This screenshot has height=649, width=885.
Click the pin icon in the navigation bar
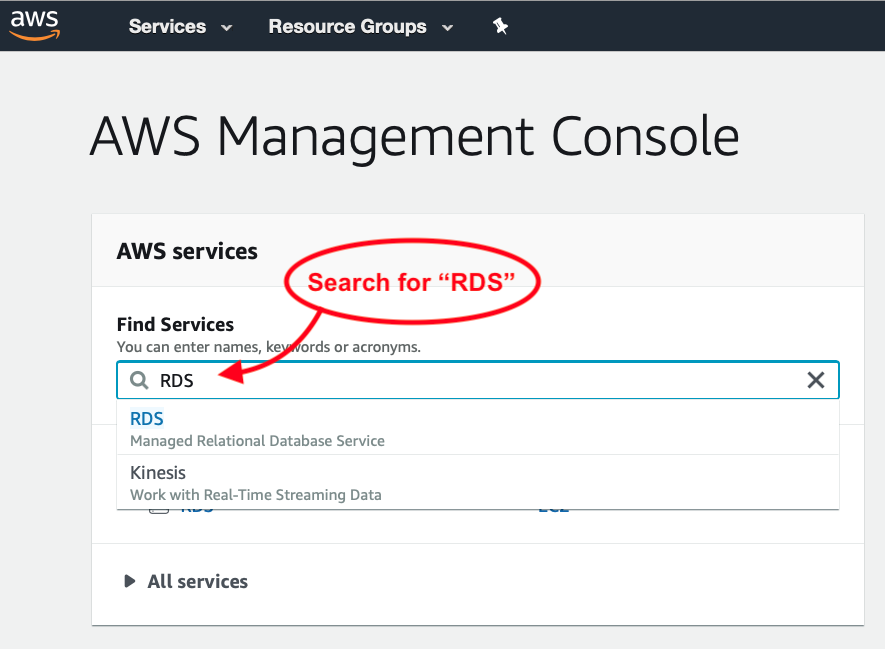499,25
